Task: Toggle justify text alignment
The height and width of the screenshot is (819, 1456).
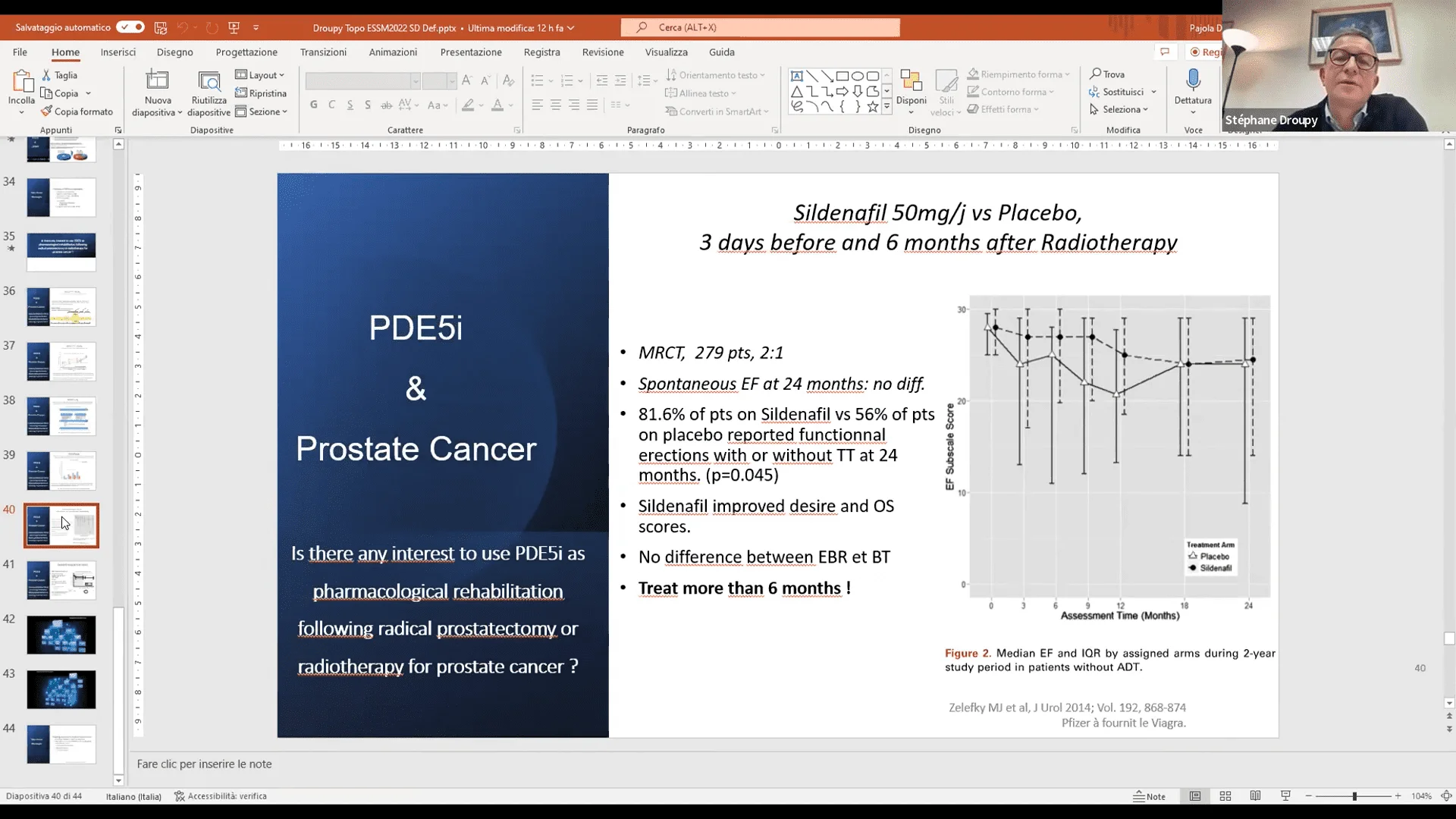Action: 591,105
